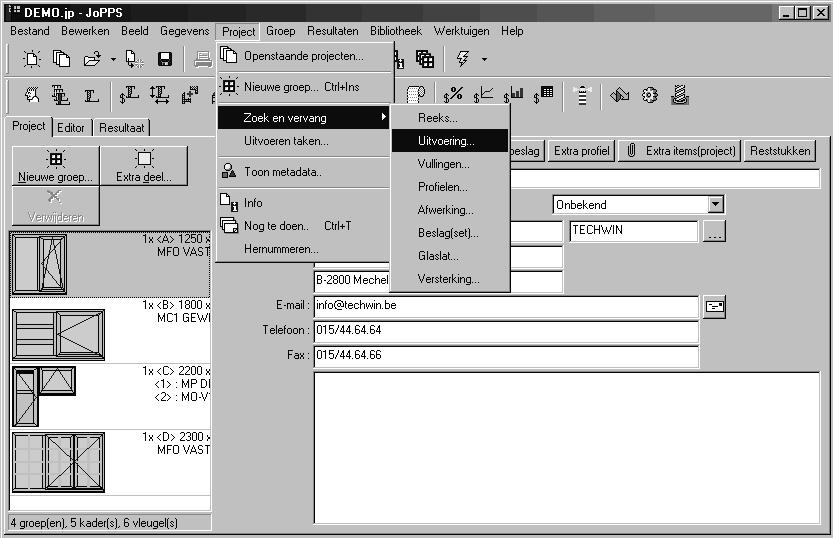This screenshot has width=833, height=538.
Task: Select group B MC1 window thumbnail
Action: 58,335
